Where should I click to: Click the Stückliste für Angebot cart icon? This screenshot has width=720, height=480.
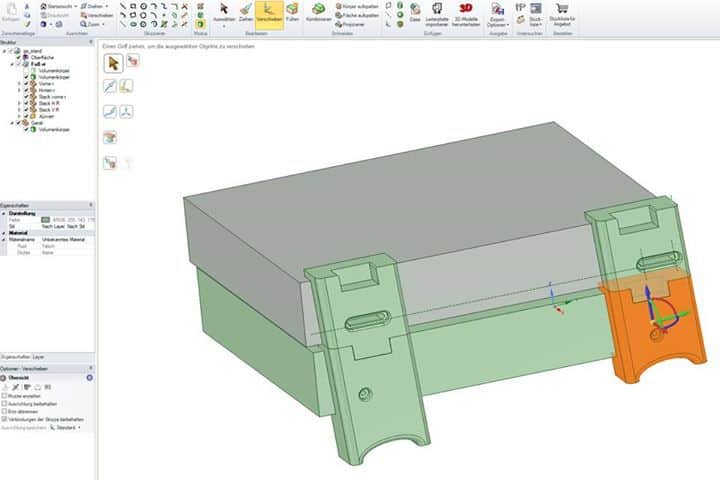coord(562,13)
